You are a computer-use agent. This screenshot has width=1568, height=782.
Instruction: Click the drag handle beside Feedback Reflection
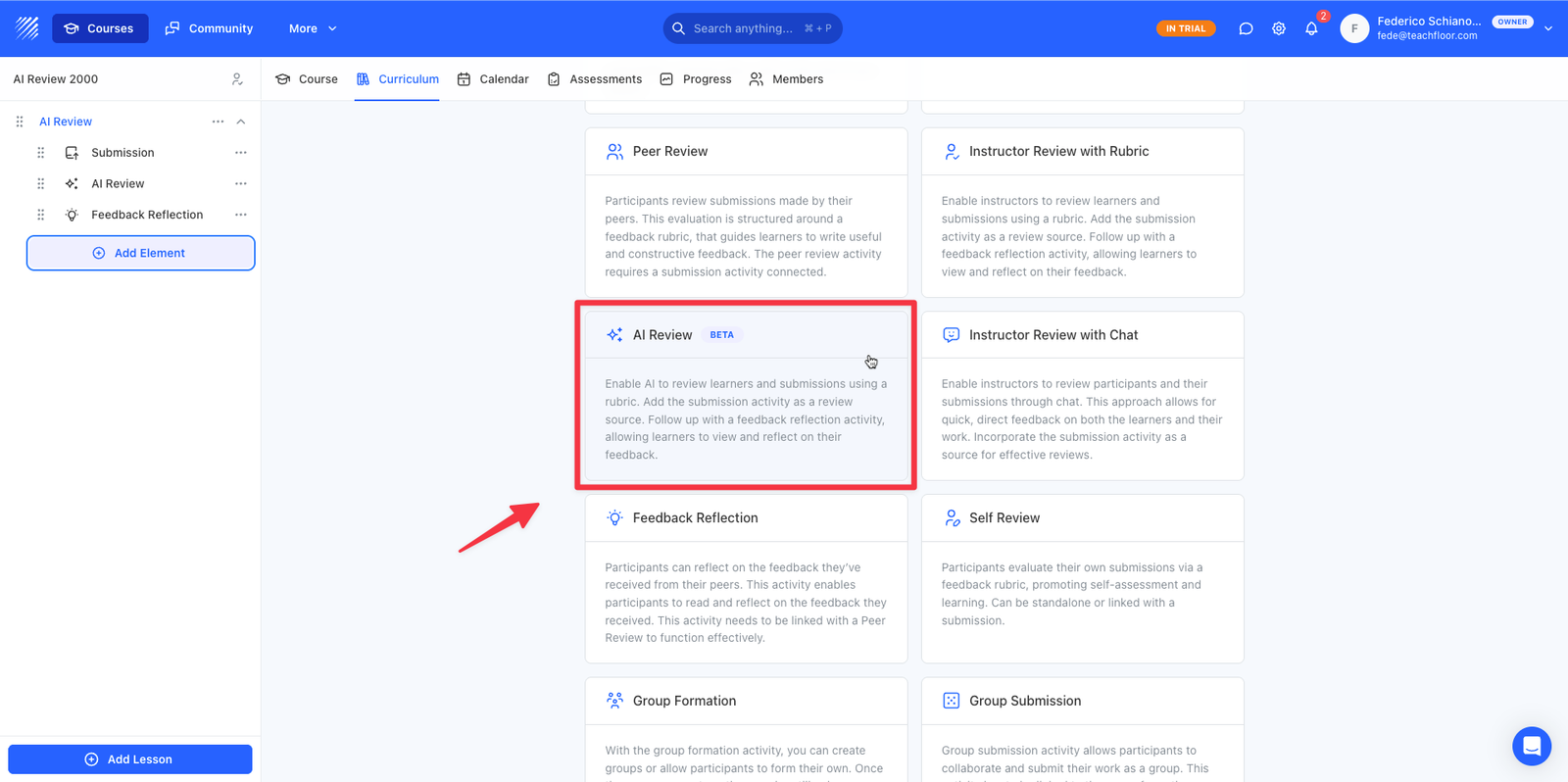[40, 215]
